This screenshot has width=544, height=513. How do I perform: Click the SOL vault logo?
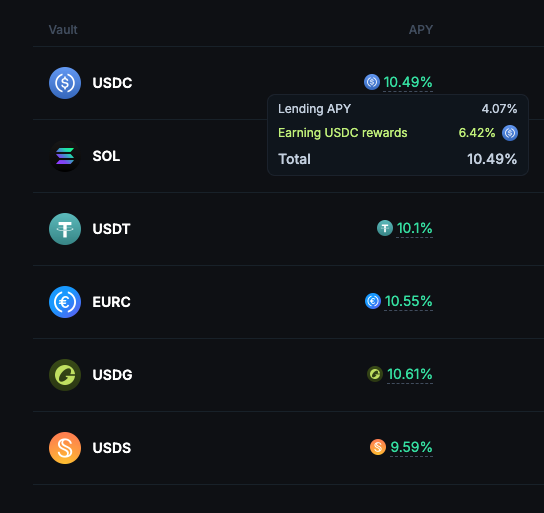coord(65,156)
